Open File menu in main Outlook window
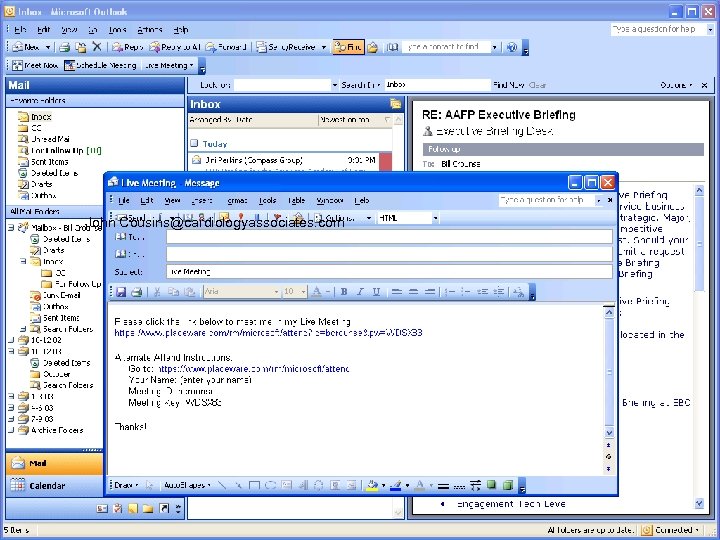 [x=20, y=30]
